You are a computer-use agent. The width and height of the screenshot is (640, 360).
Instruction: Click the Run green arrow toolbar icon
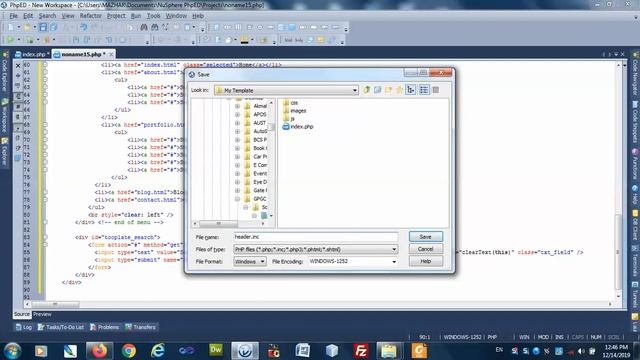click(10, 40)
